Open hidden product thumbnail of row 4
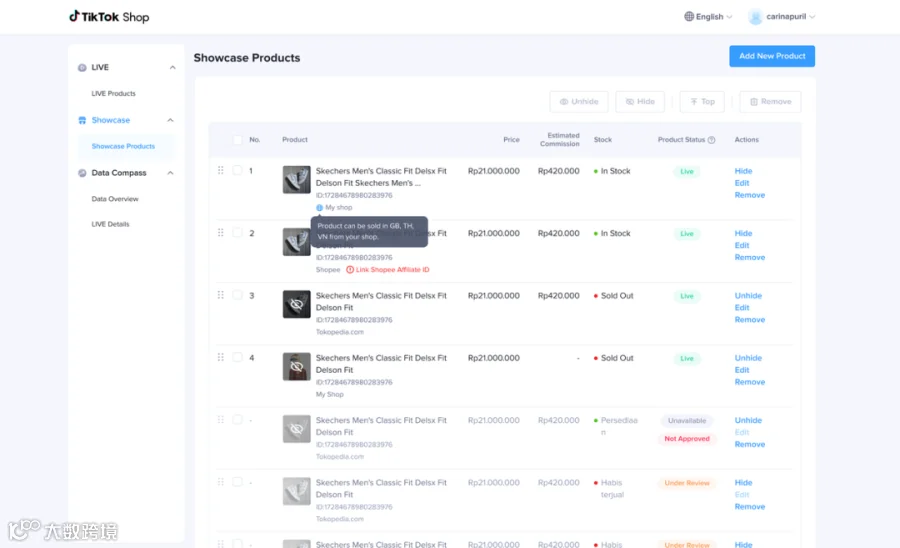The height and width of the screenshot is (548, 900). coord(296,367)
